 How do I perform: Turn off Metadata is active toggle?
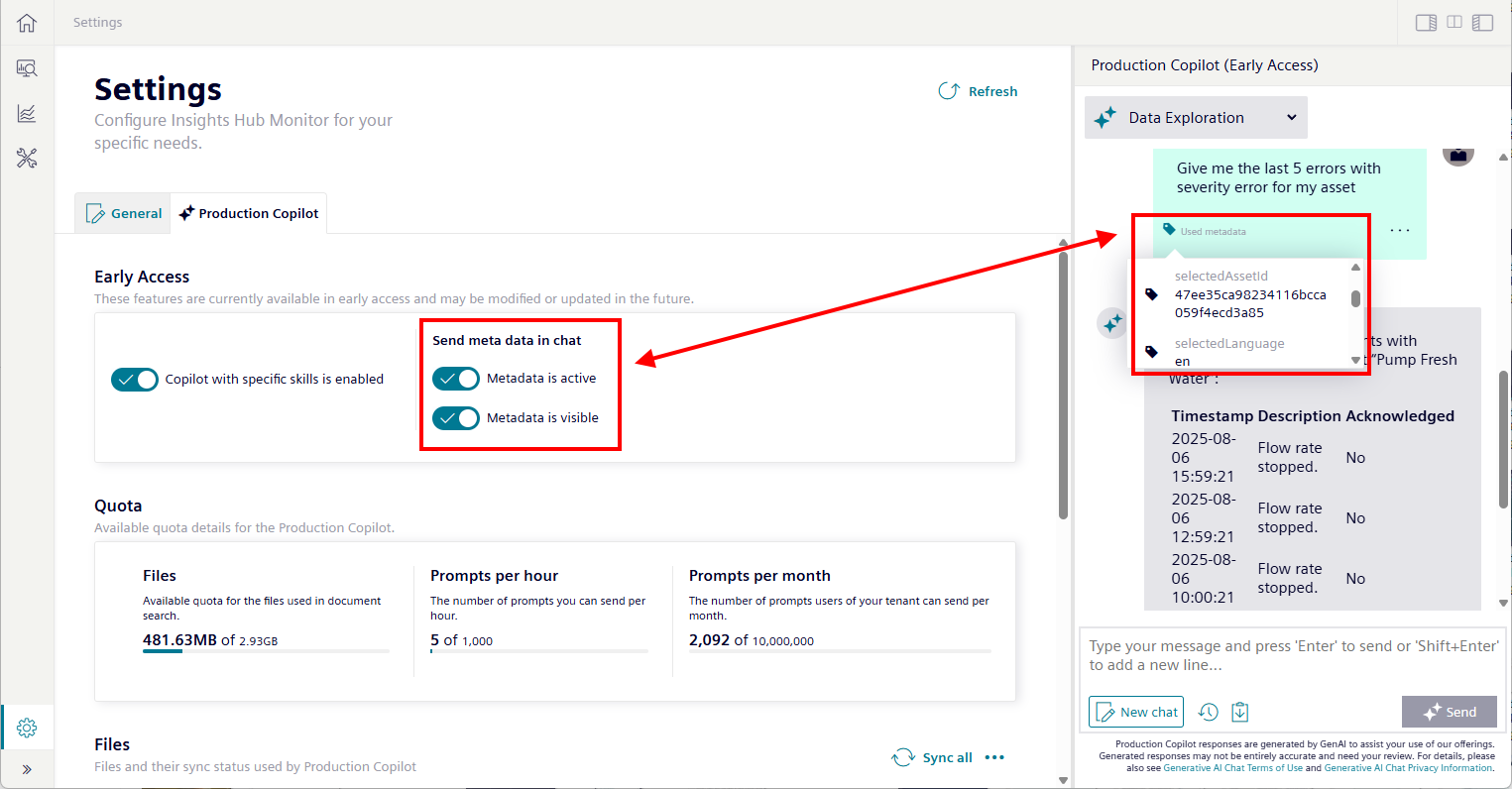coord(456,379)
